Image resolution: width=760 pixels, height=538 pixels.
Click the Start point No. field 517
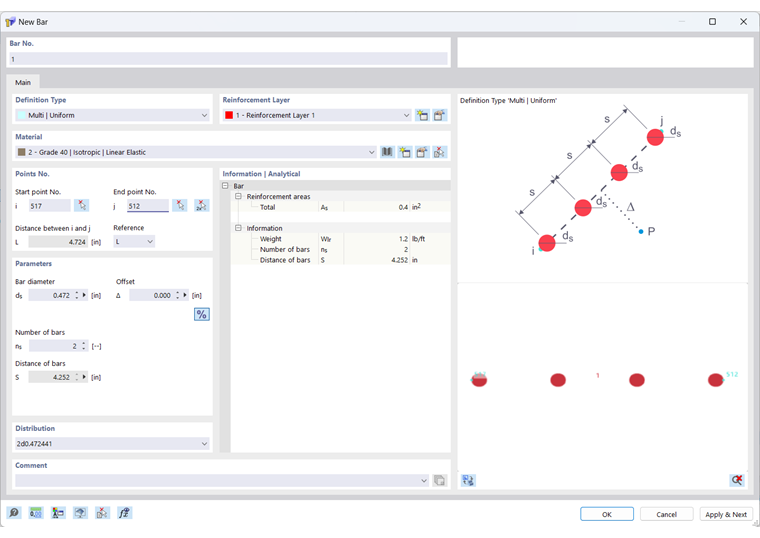tap(49, 206)
